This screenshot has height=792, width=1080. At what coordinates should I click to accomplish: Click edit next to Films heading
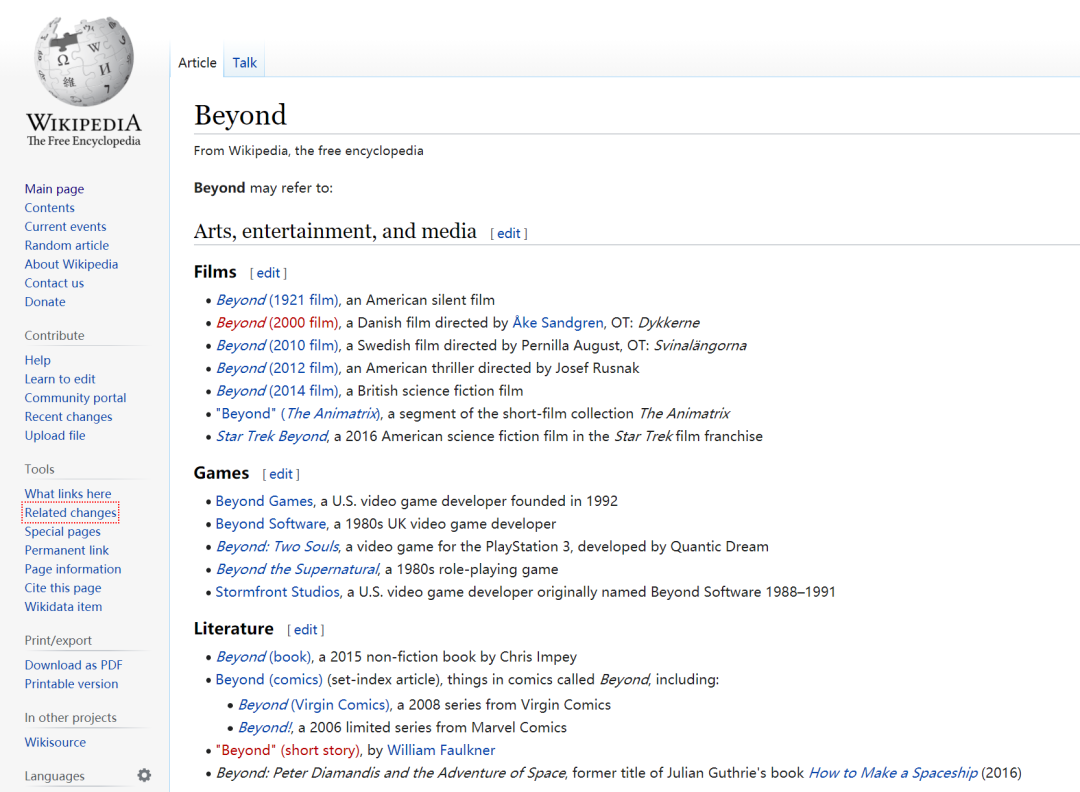click(x=269, y=273)
